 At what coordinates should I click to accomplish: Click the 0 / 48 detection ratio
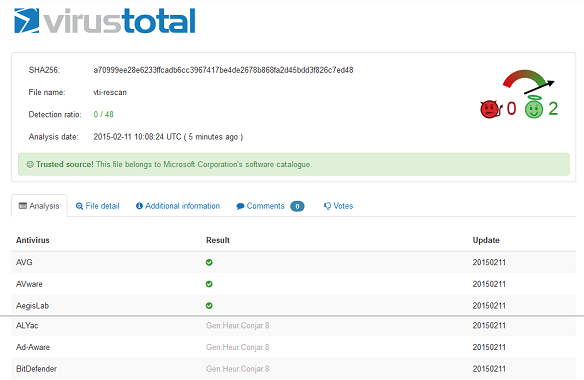pyautogui.click(x=104, y=114)
